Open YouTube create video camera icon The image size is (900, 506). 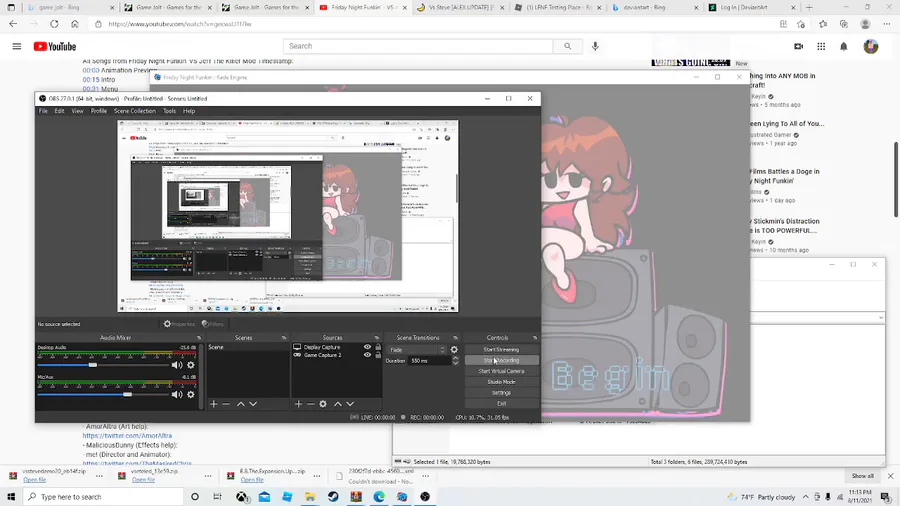(798, 46)
